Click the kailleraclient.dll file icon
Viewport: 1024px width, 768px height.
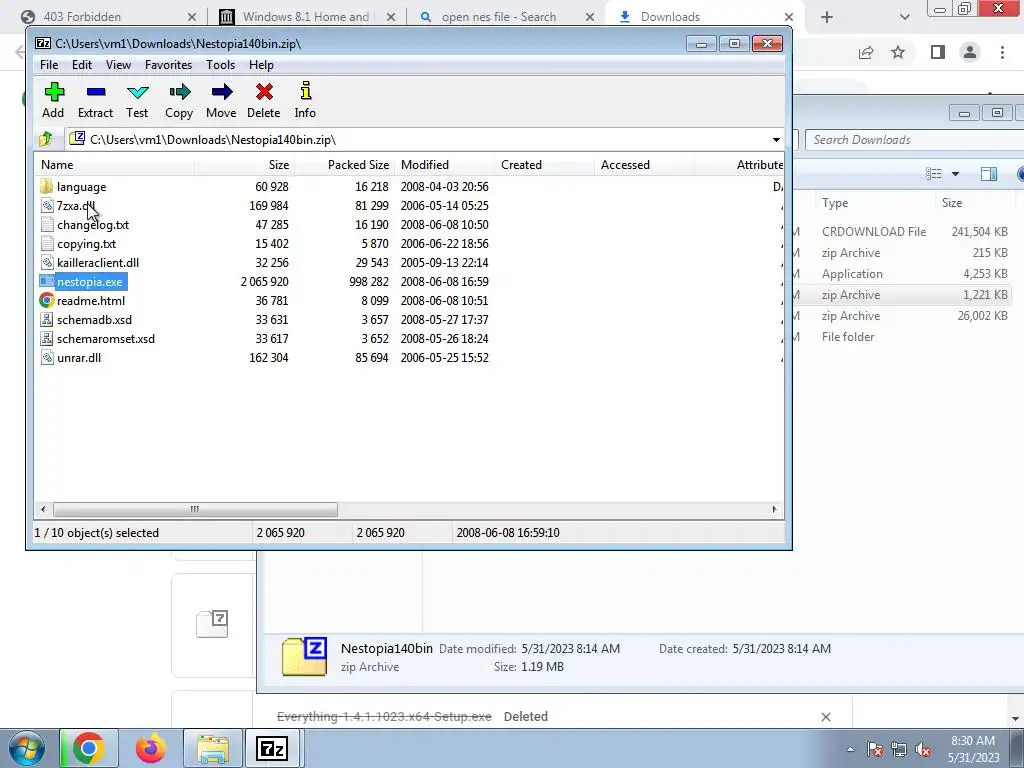click(x=46, y=263)
